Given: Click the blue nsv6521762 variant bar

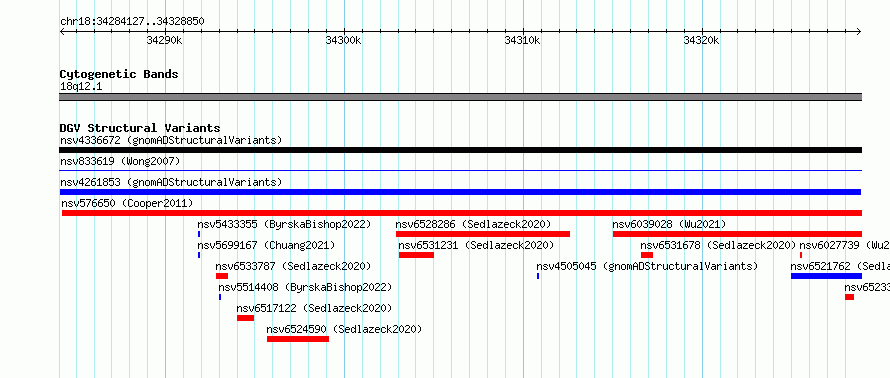Looking at the screenshot, I should tap(826, 276).
